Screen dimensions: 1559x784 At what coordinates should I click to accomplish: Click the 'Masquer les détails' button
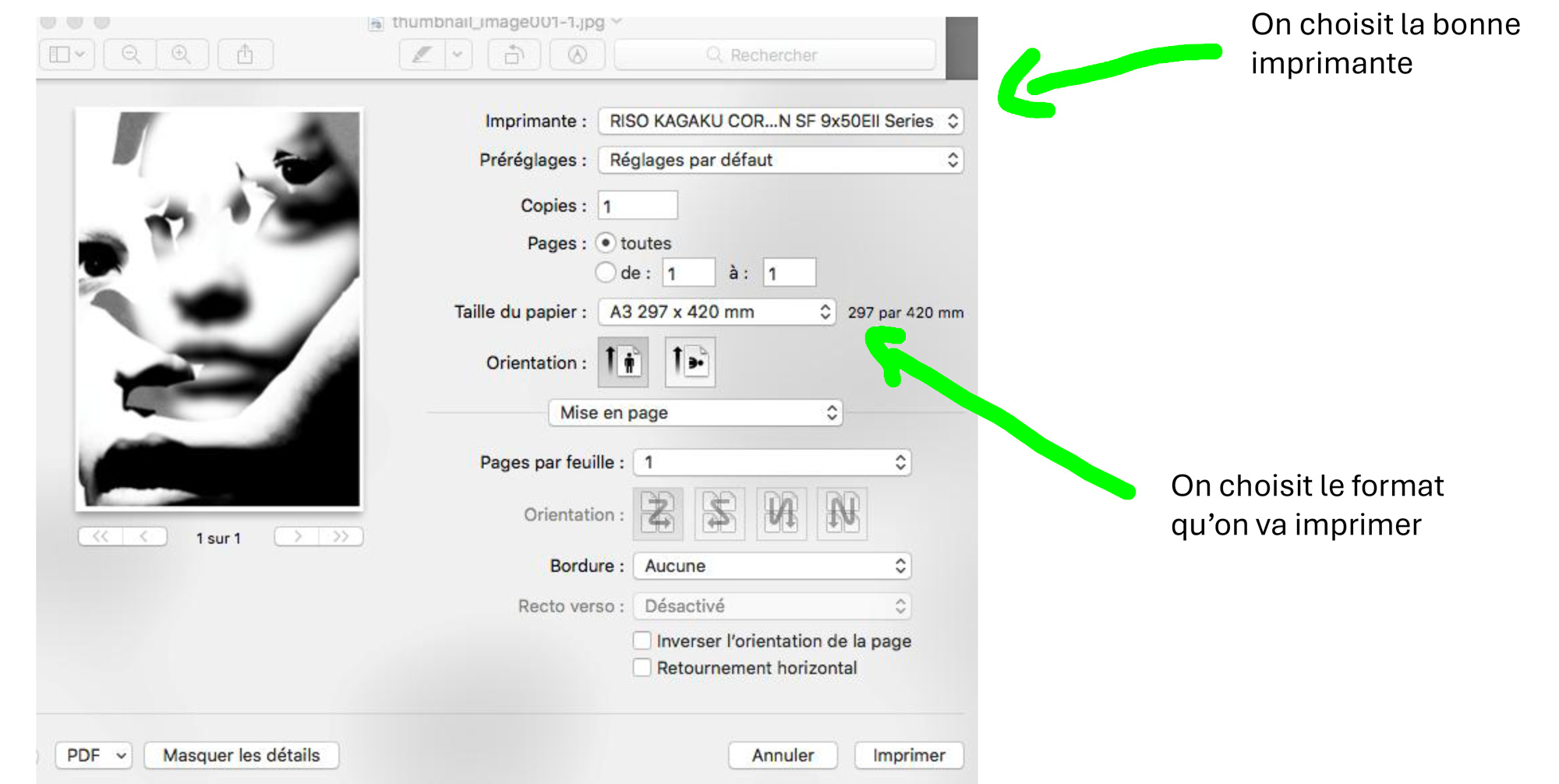(x=241, y=755)
